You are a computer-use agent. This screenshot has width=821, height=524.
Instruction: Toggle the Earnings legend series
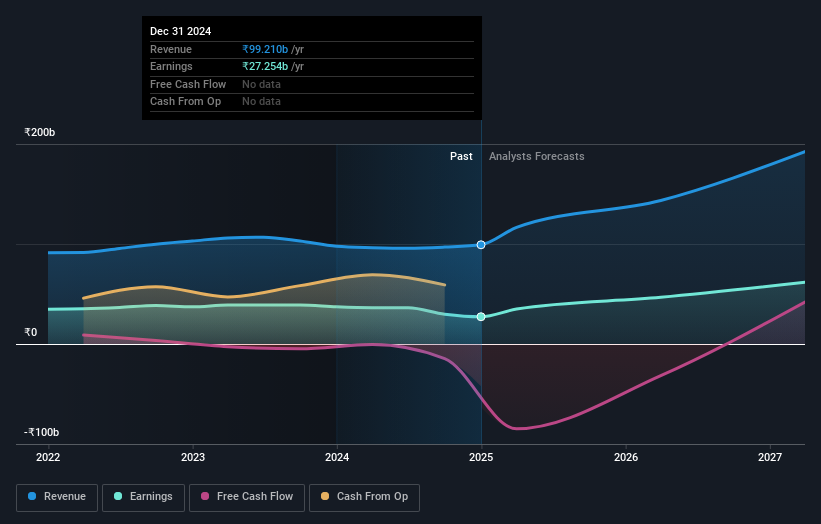pyautogui.click(x=143, y=497)
